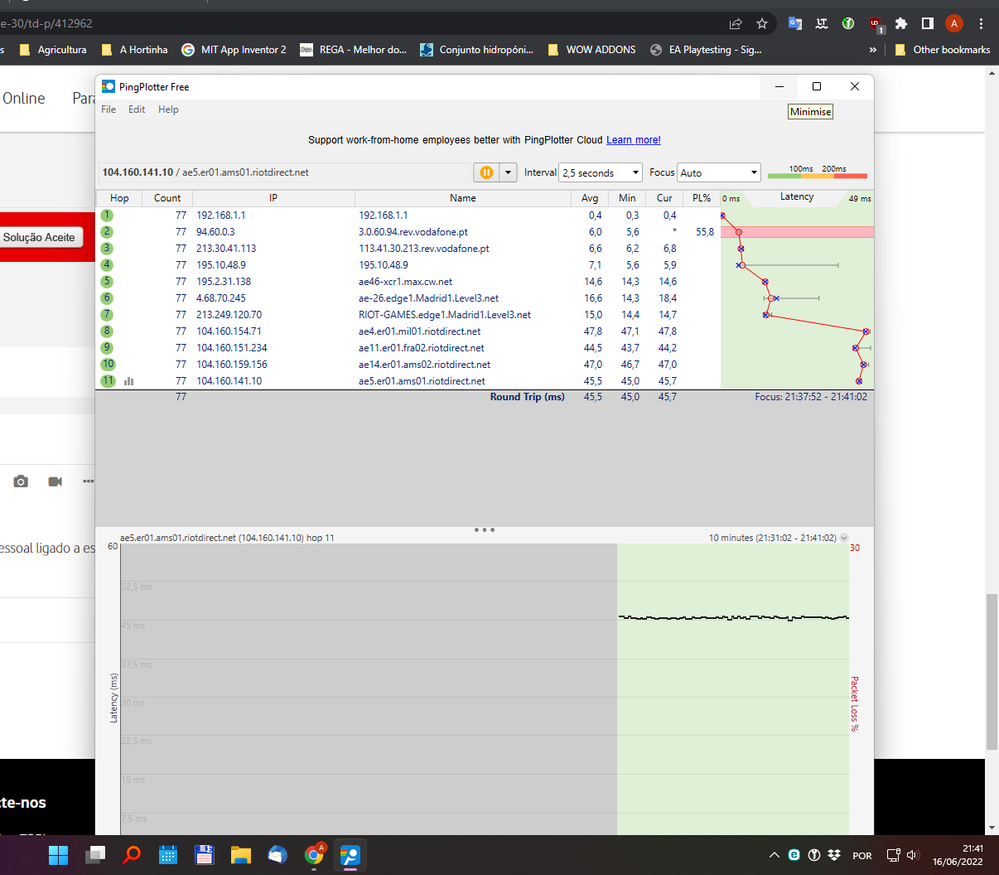This screenshot has width=999, height=875.
Task: Open the Google Translate extension
Action: (795, 23)
